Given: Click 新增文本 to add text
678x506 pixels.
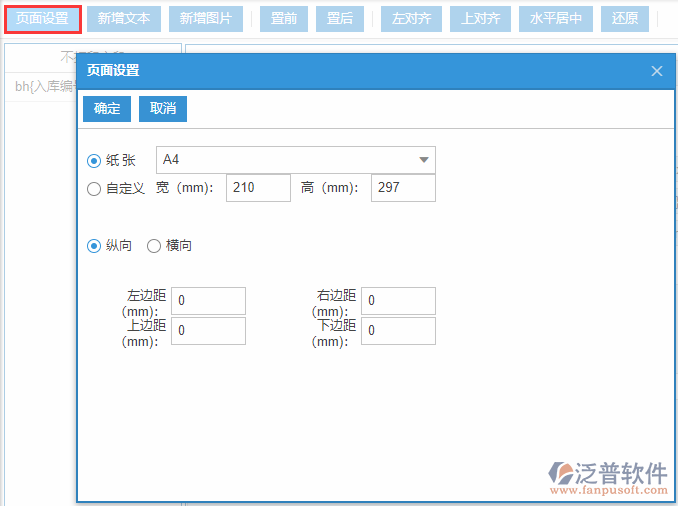Looking at the screenshot, I should click(x=124, y=19).
